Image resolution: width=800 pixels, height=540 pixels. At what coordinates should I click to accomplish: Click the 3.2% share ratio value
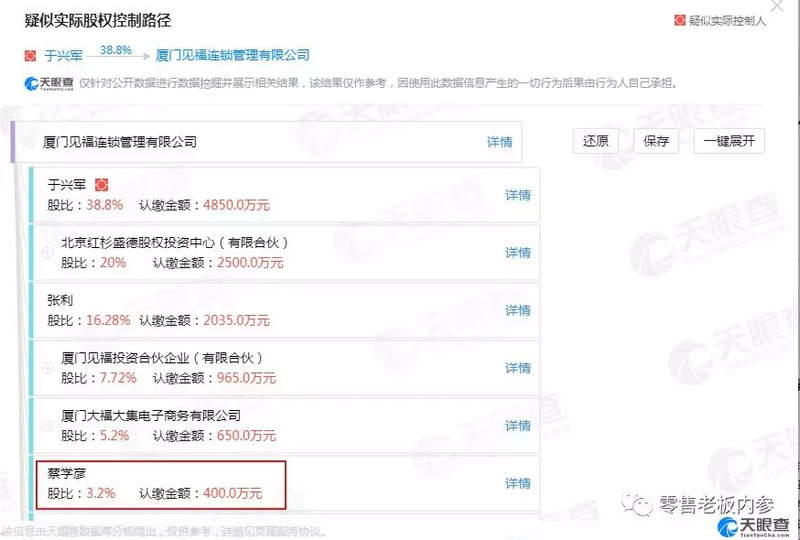pos(101,494)
